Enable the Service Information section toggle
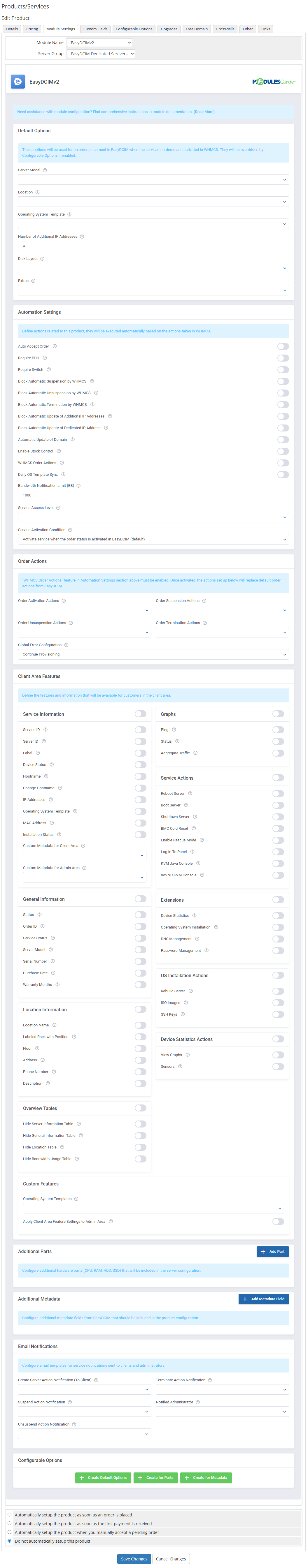The height and width of the screenshot is (1568, 308). [x=140, y=714]
